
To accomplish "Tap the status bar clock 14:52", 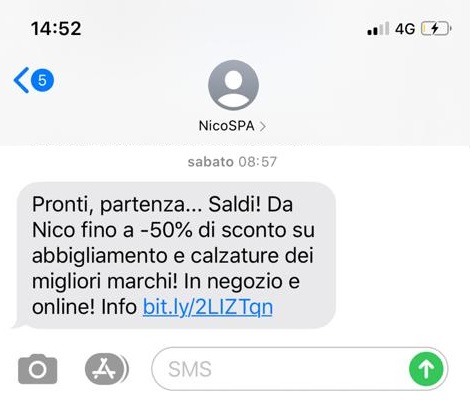I will click(x=56, y=28).
